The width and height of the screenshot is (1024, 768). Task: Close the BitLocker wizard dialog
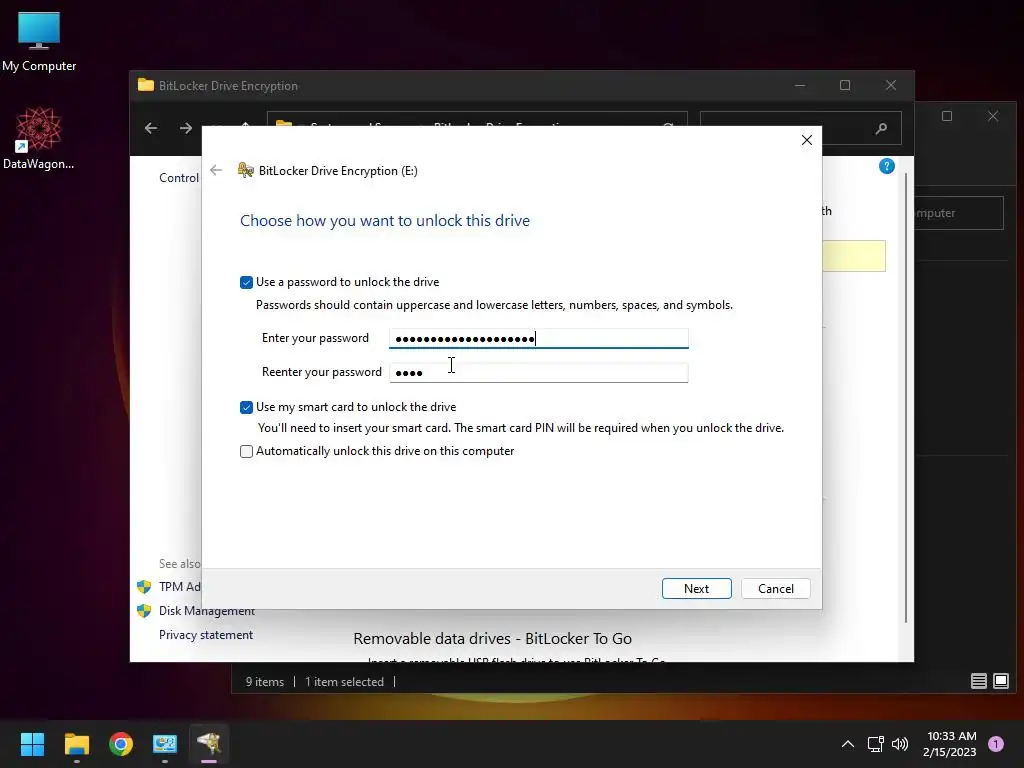807,140
